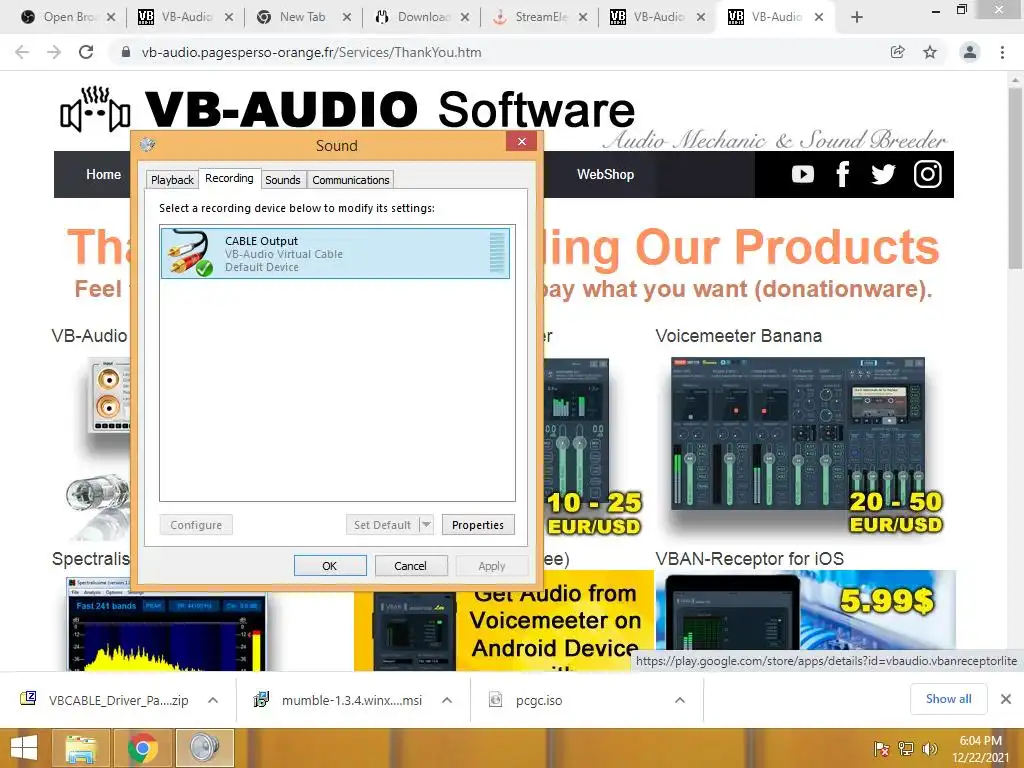Open the VB-Audio Instagram icon
Viewport: 1024px width, 768px height.
coord(927,174)
